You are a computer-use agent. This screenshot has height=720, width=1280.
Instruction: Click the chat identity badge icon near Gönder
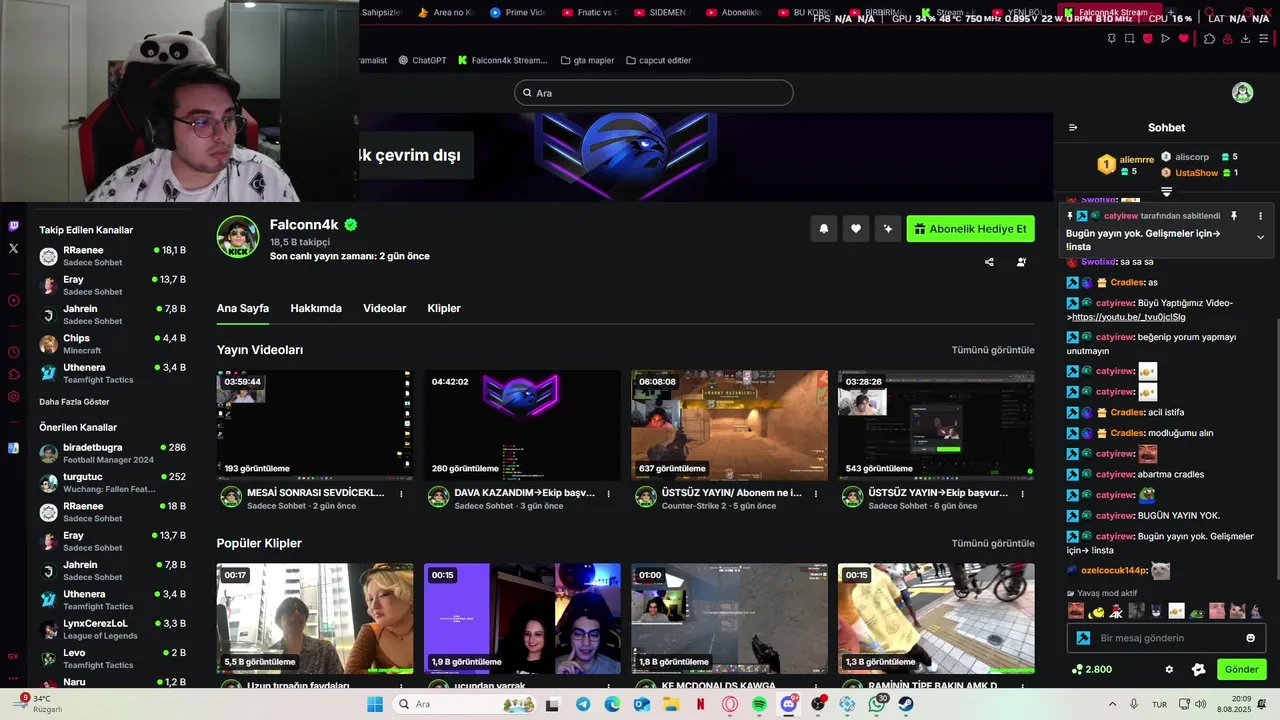coord(1199,669)
